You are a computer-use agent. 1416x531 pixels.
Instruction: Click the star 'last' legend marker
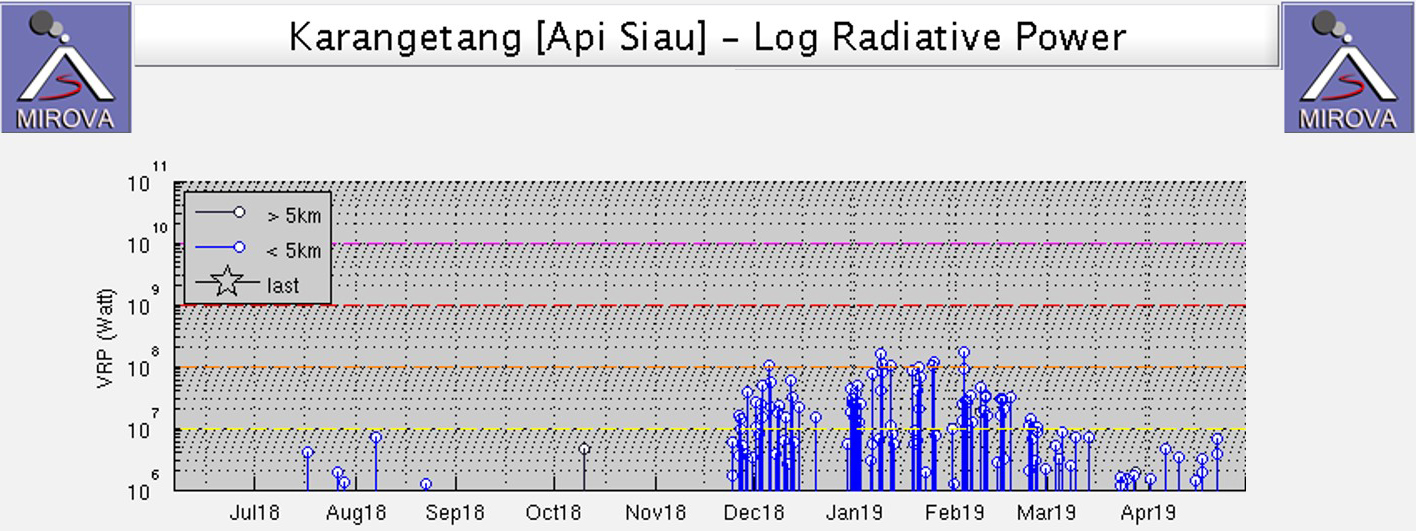coord(227,284)
